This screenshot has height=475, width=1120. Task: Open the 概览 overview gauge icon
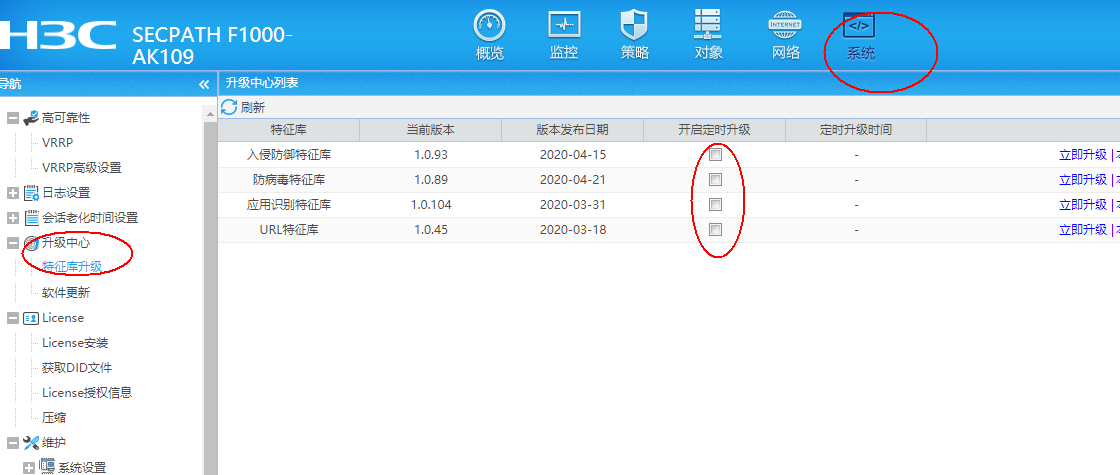489,26
